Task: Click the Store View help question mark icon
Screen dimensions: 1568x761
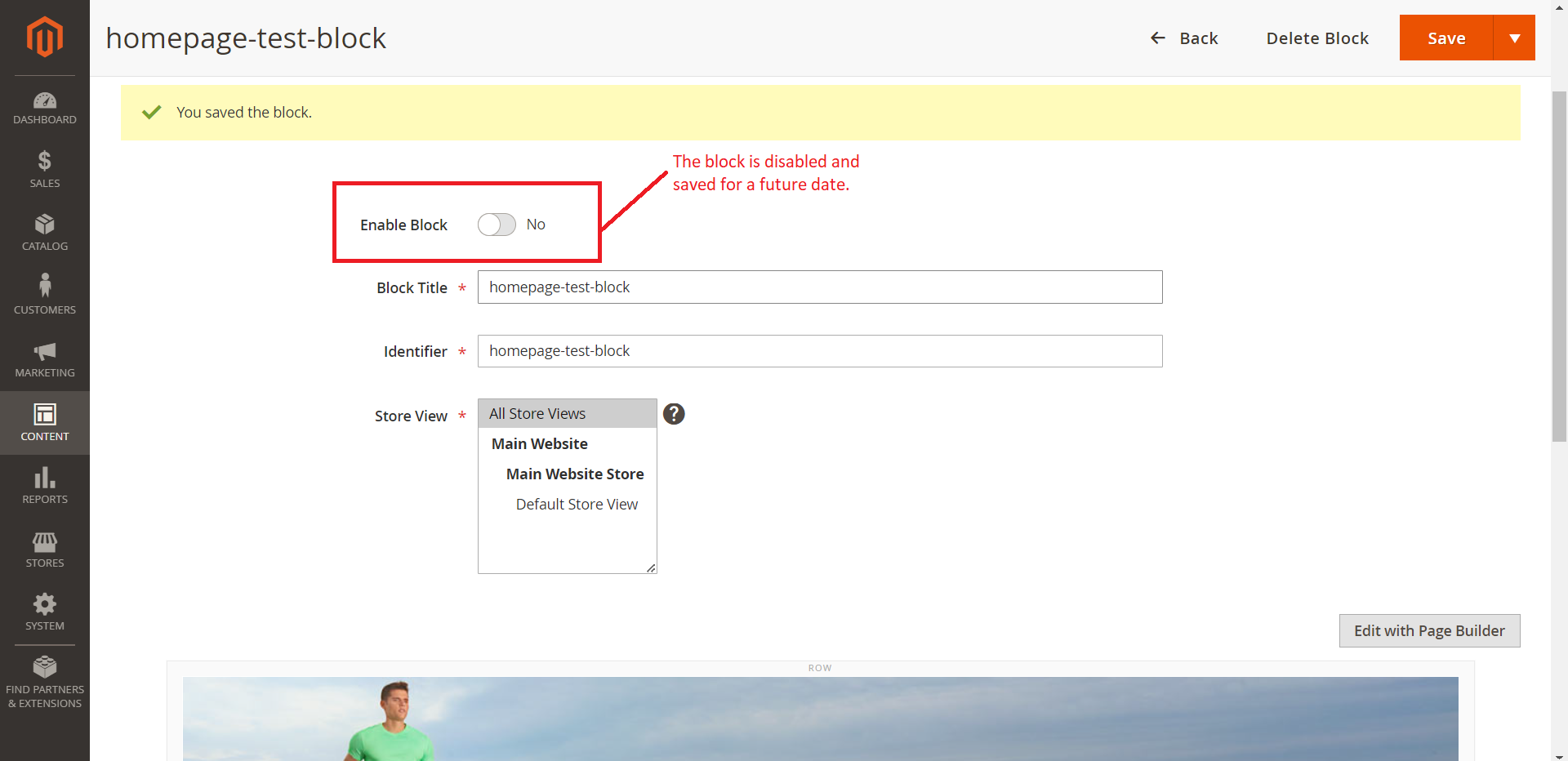Action: pos(673,414)
